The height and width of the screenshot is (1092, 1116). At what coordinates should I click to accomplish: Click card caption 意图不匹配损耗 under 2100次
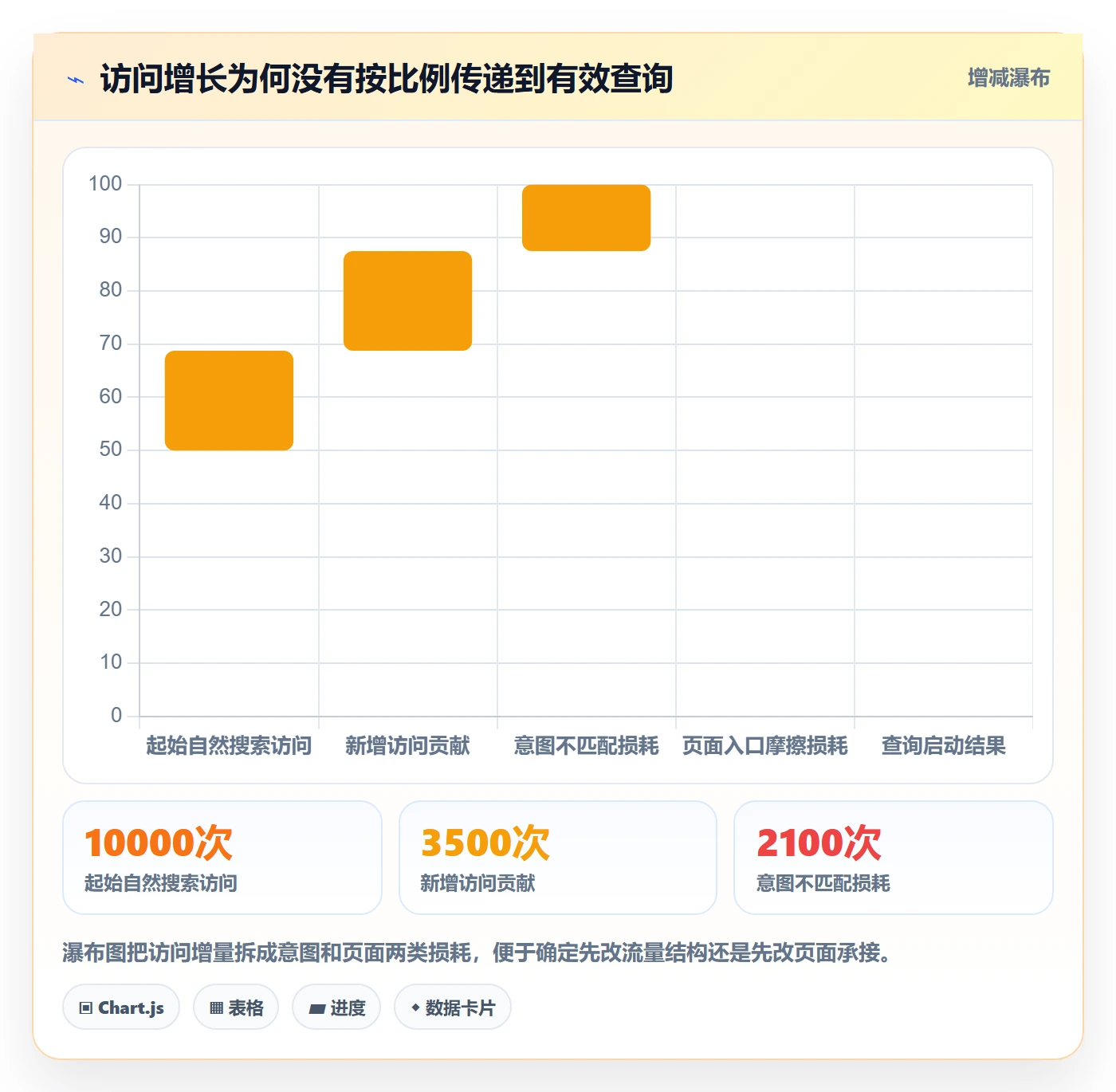point(823,883)
